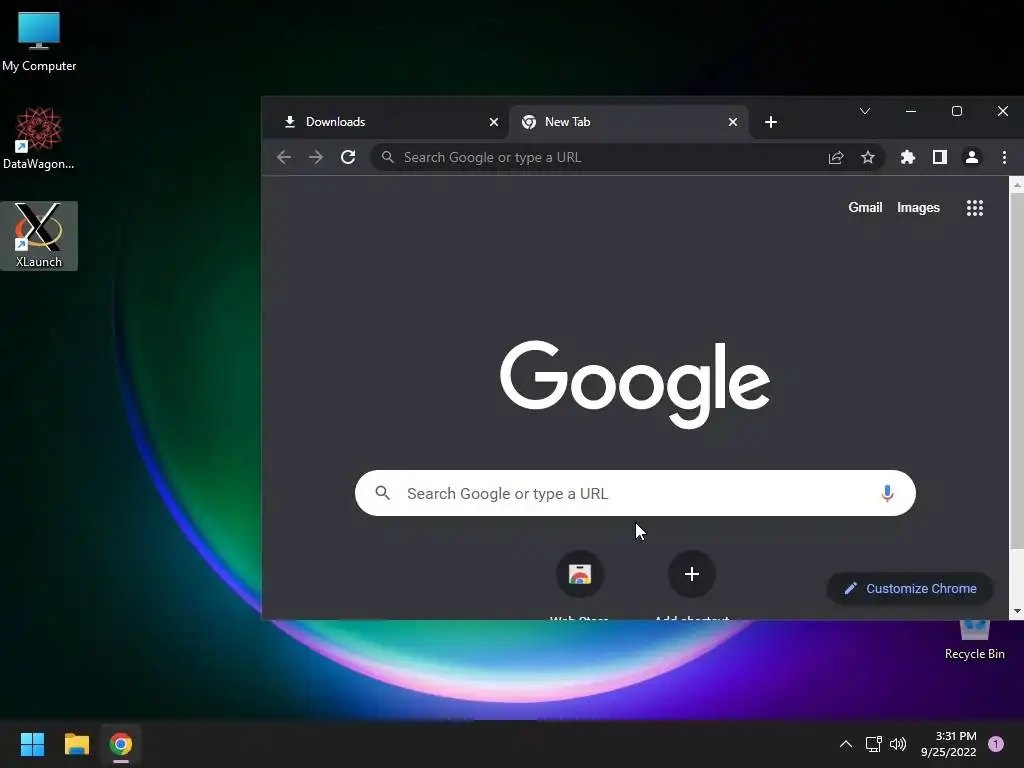Viewport: 1024px width, 768px height.
Task: Open the taskbar clock and date
Action: tap(949, 744)
